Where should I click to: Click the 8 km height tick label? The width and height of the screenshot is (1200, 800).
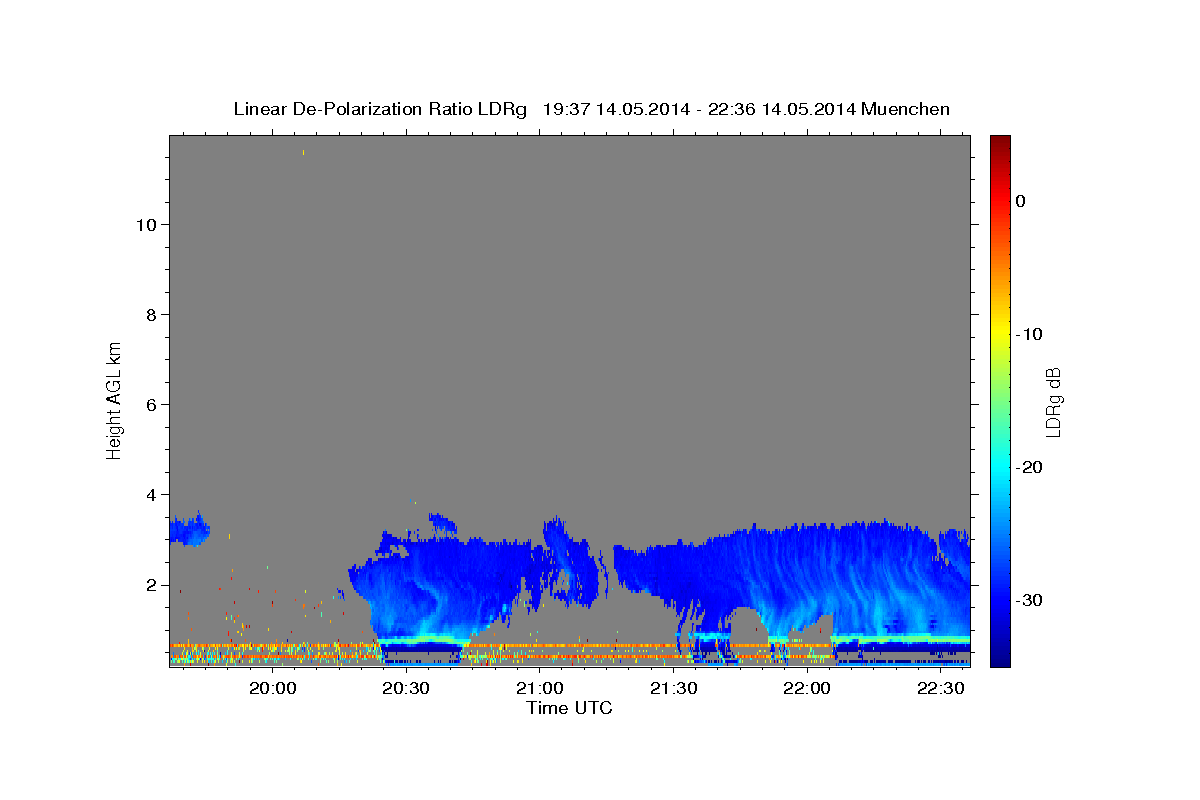point(152,314)
